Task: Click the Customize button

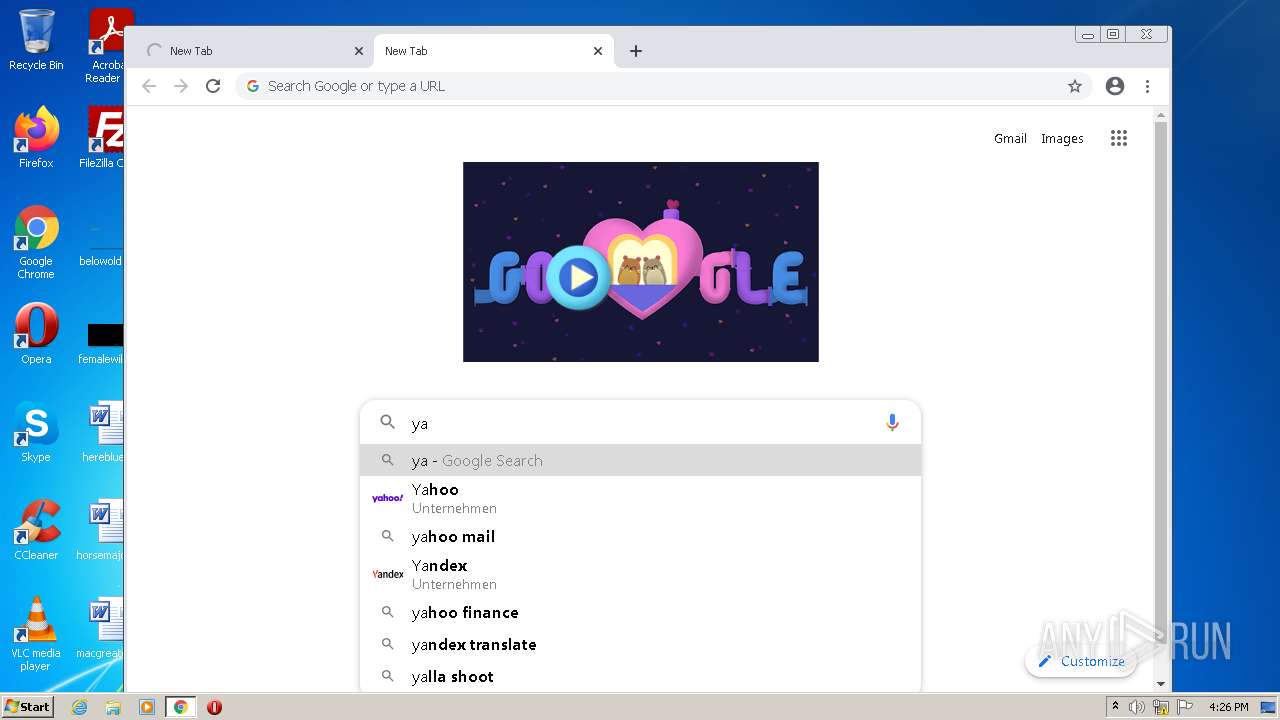Action: (x=1081, y=661)
